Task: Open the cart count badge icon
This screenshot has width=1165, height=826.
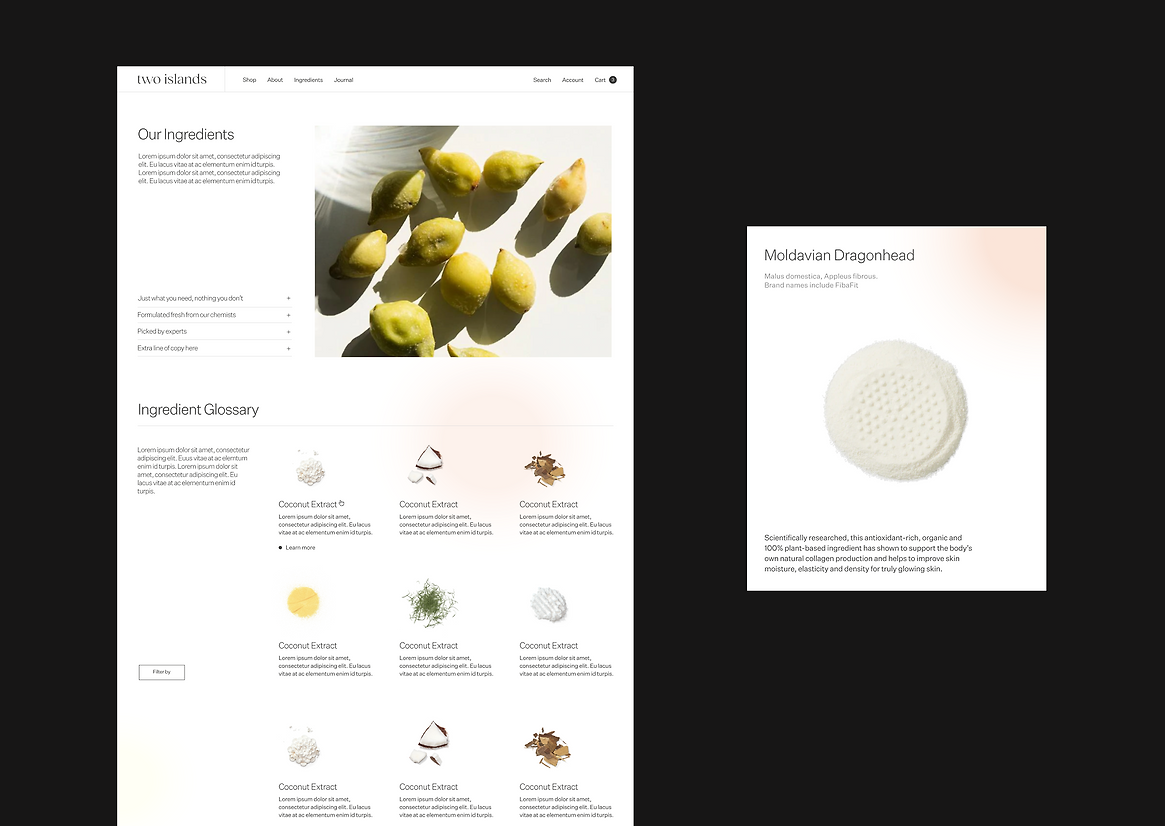Action: pyautogui.click(x=613, y=79)
